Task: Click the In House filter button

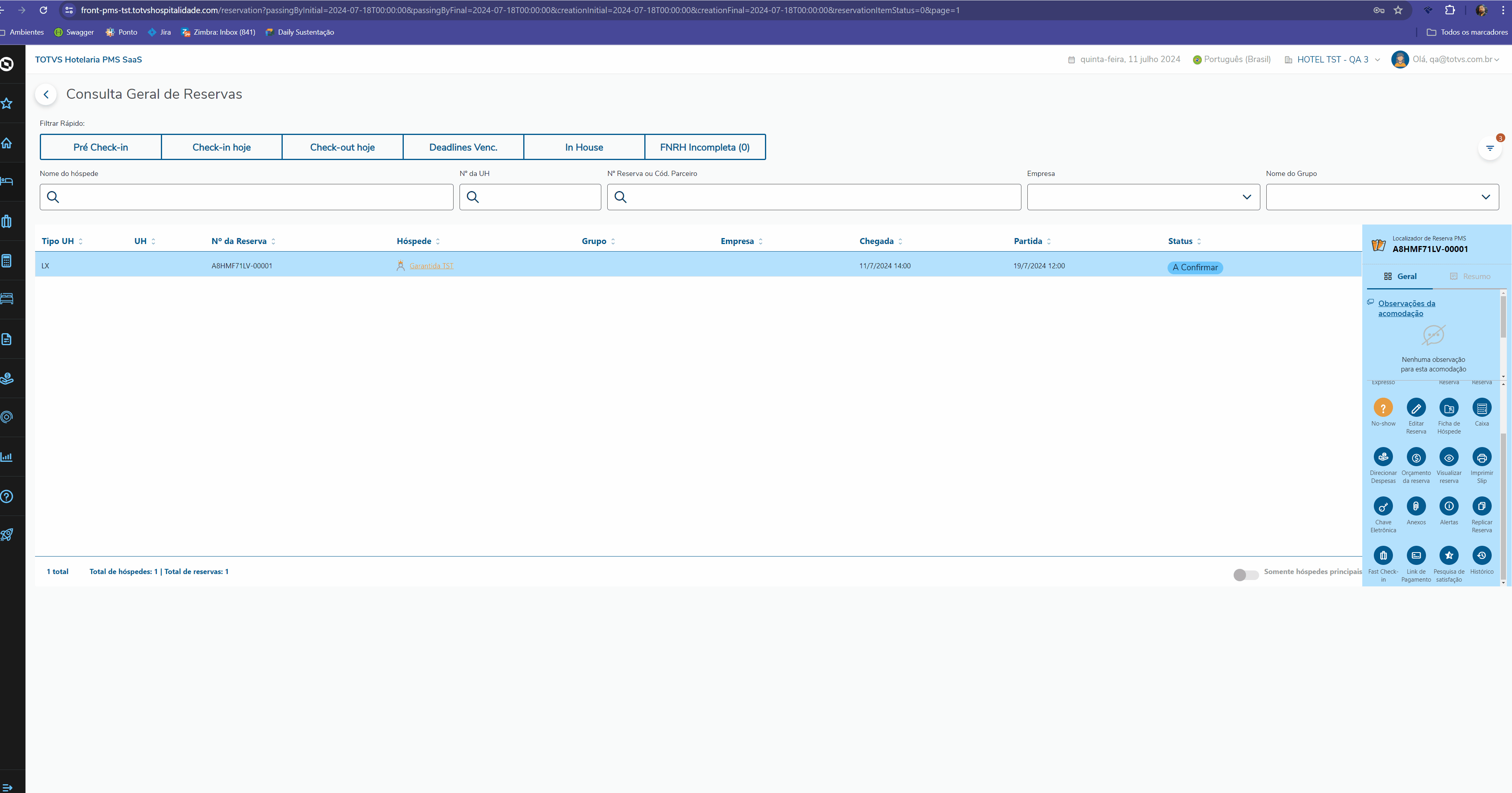Action: pyautogui.click(x=583, y=147)
